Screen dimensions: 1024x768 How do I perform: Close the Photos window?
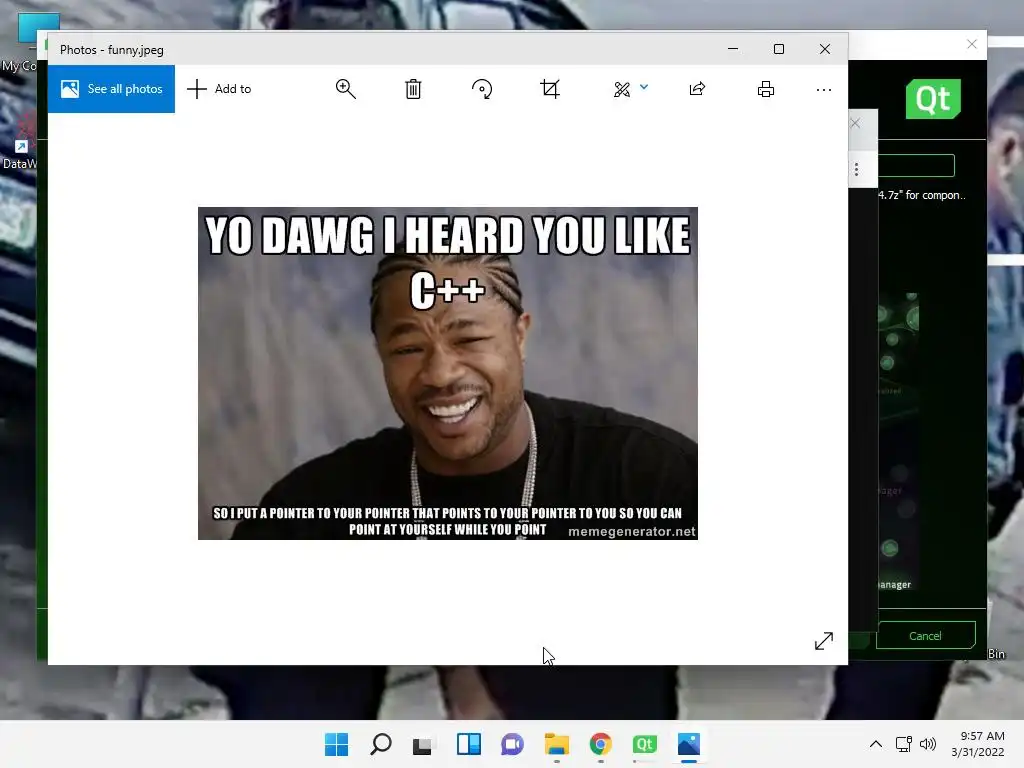(x=825, y=49)
